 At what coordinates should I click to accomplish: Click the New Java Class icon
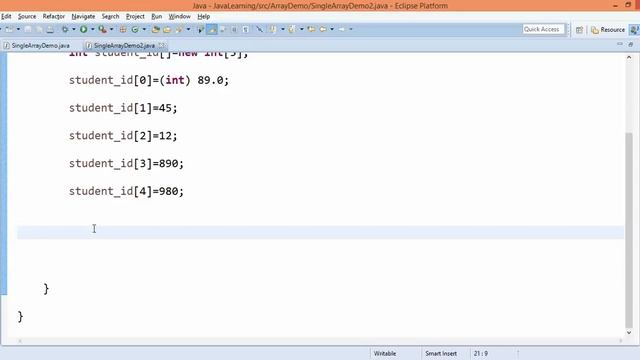point(135,29)
